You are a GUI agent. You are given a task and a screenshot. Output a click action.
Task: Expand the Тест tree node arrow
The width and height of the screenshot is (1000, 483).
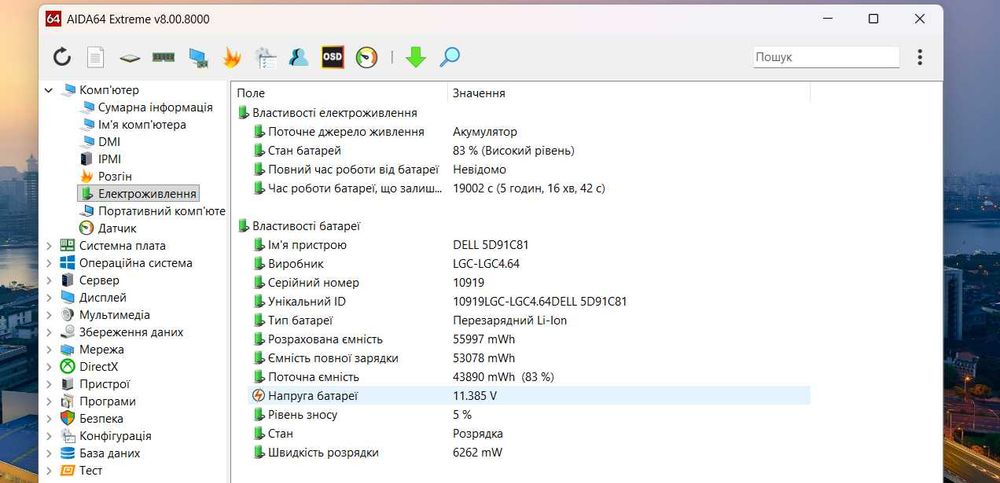tap(49, 470)
